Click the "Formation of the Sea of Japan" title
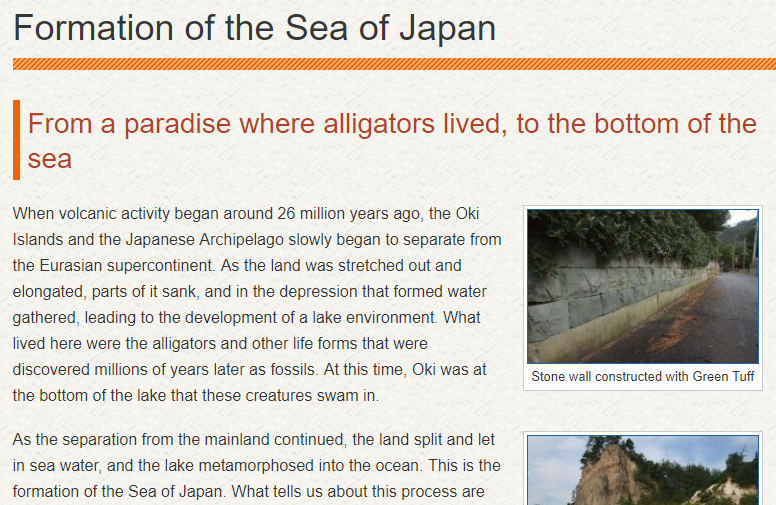 tap(255, 27)
